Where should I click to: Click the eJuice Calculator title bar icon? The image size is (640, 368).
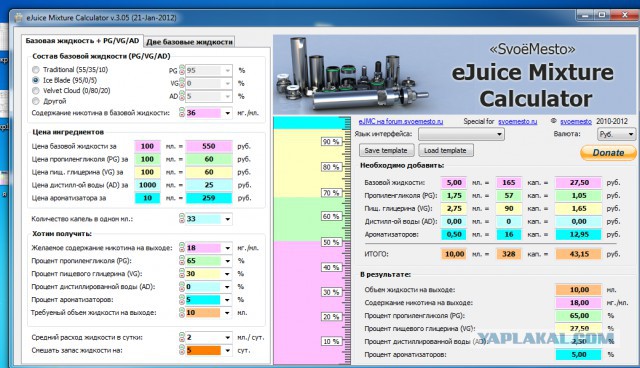(19, 18)
